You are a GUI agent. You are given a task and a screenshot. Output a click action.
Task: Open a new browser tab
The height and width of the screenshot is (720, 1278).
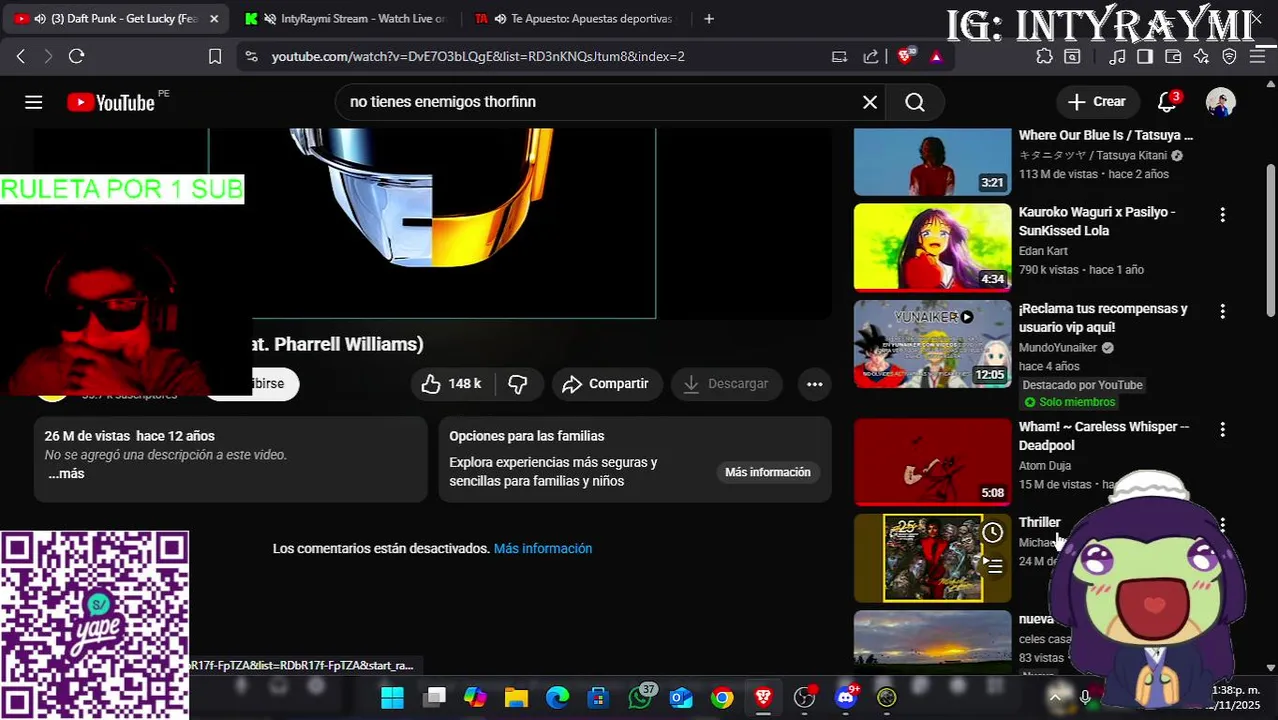708,18
